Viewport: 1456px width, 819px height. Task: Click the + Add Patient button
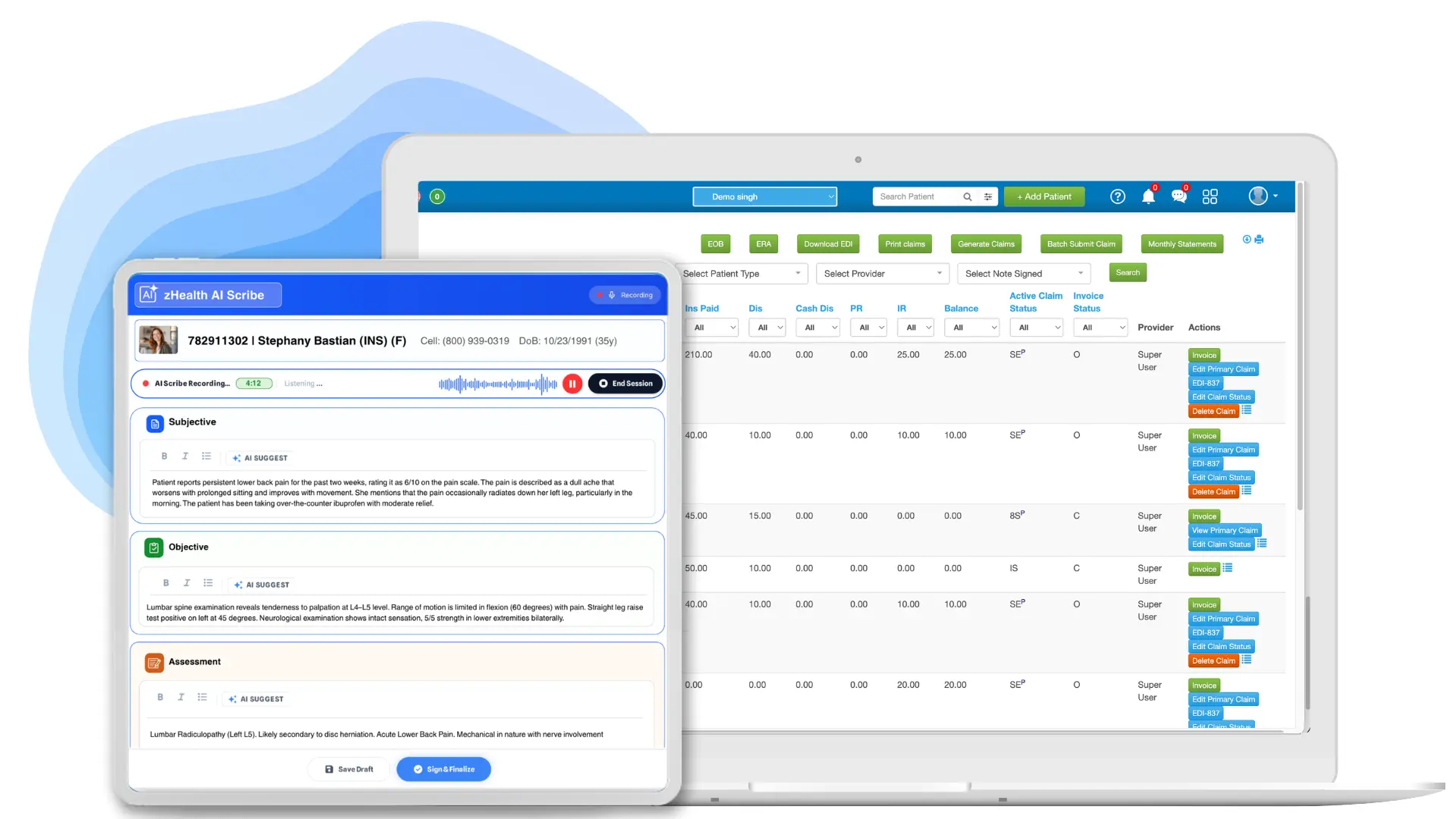[1044, 197]
